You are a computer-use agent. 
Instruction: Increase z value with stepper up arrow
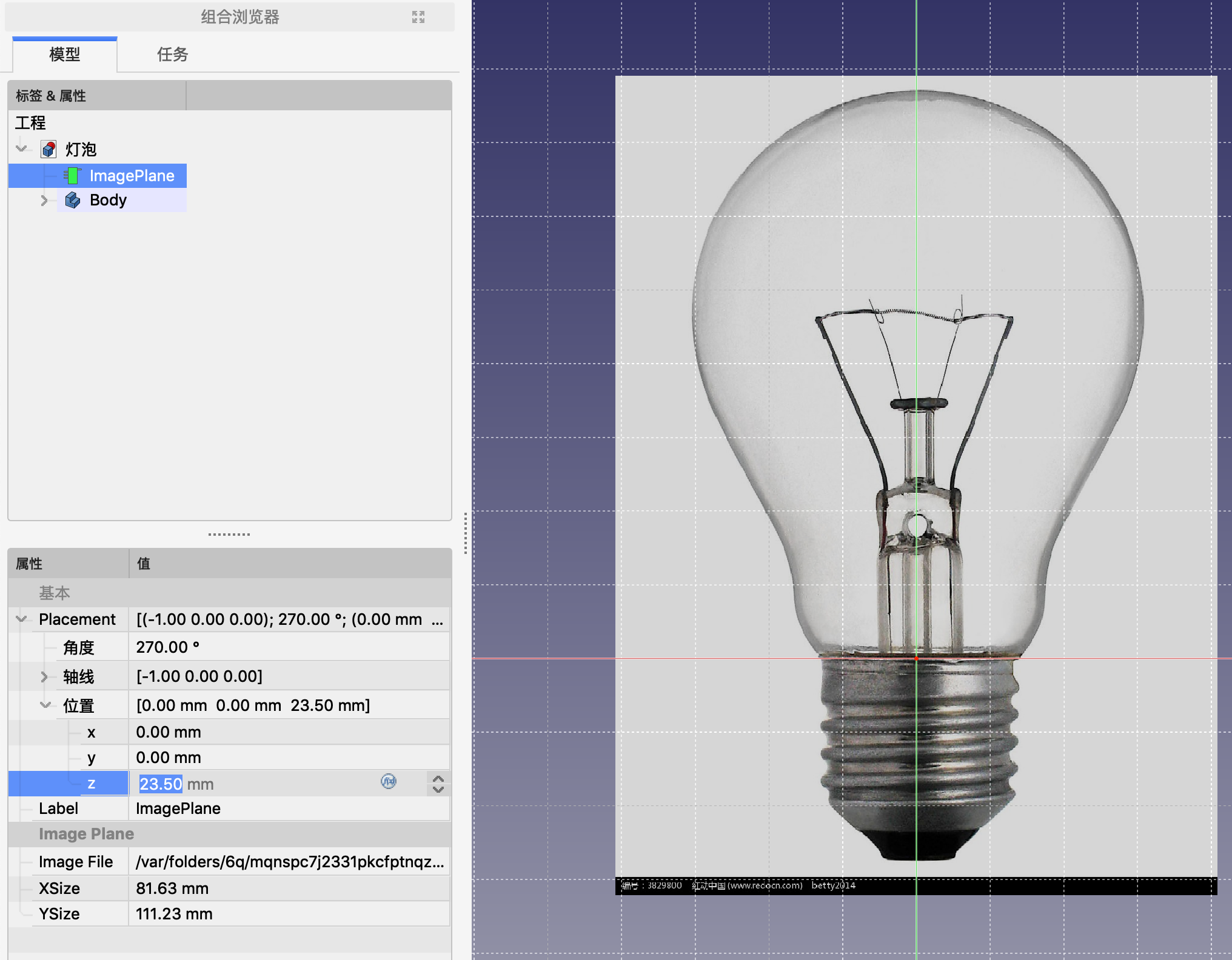(x=438, y=778)
